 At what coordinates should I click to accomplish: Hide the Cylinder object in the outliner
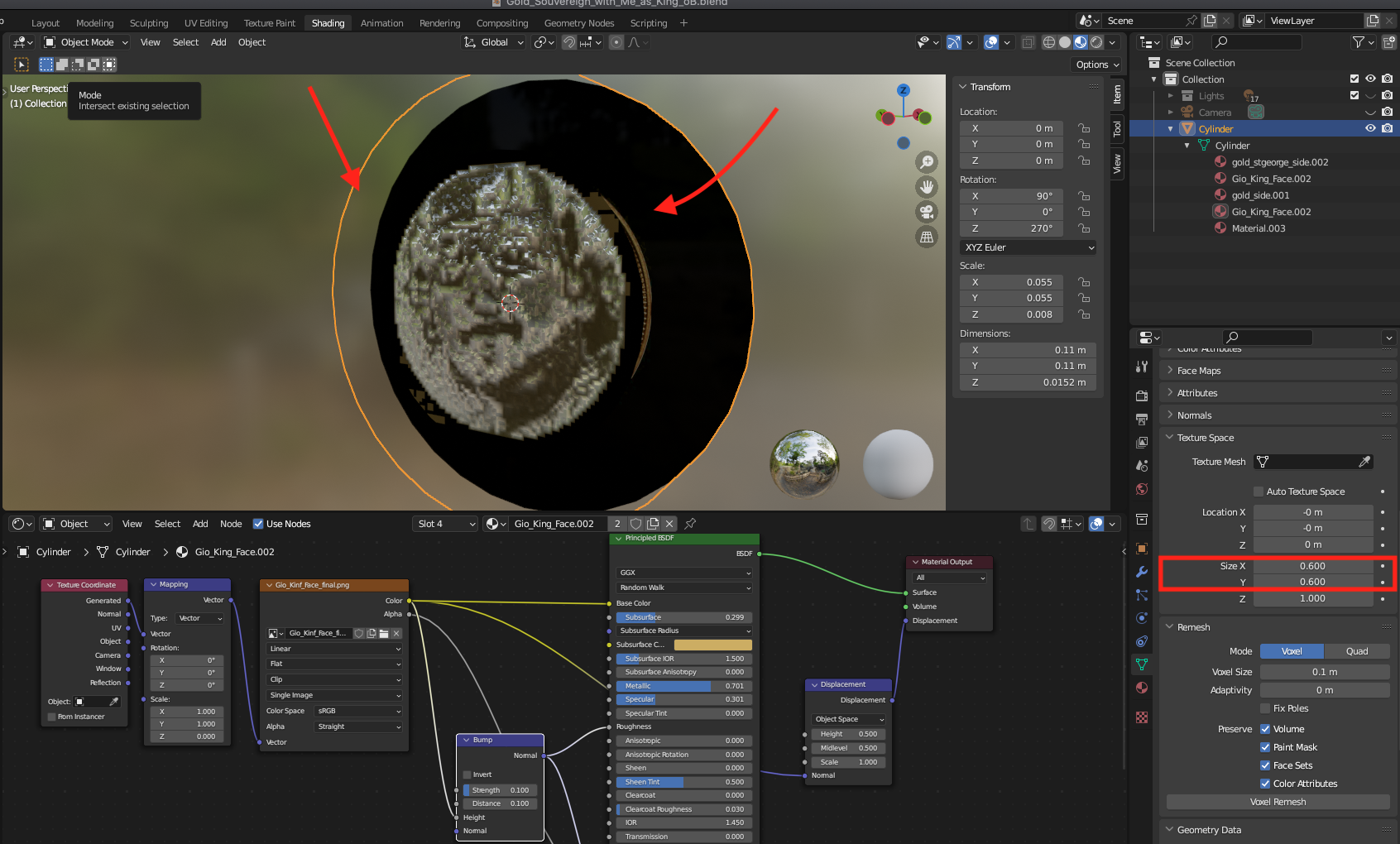[x=1370, y=128]
